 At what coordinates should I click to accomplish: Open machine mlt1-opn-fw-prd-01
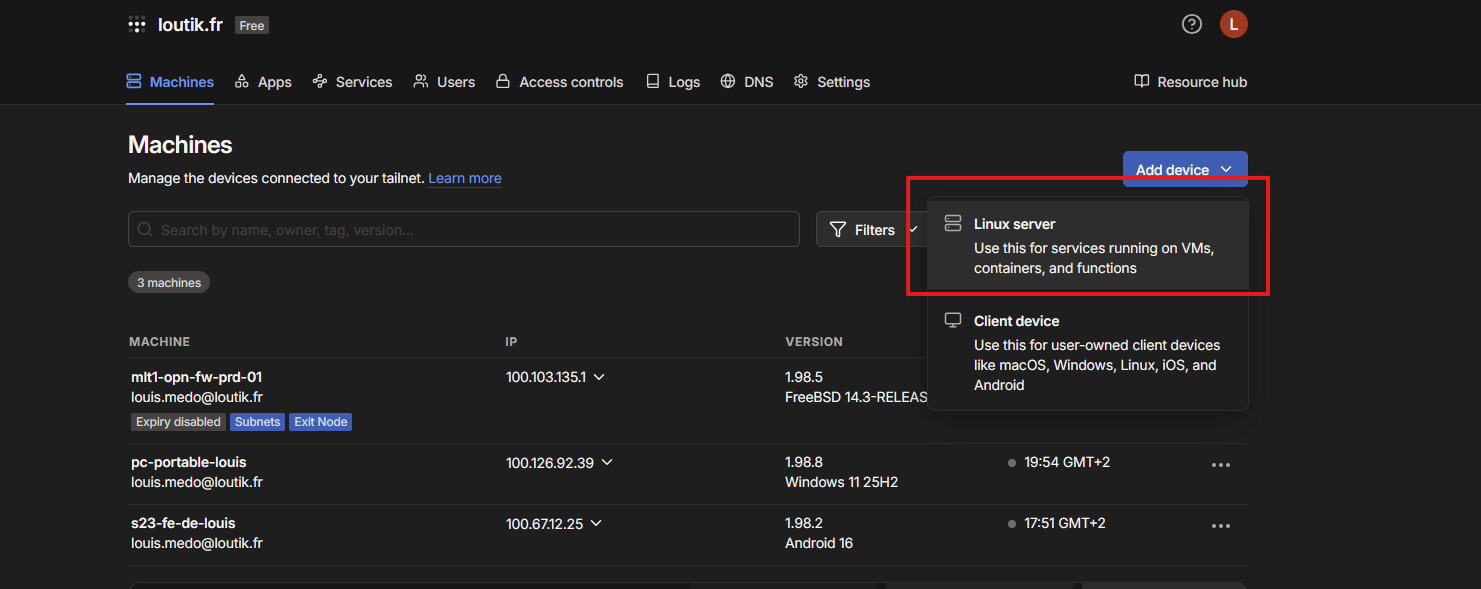coord(196,377)
